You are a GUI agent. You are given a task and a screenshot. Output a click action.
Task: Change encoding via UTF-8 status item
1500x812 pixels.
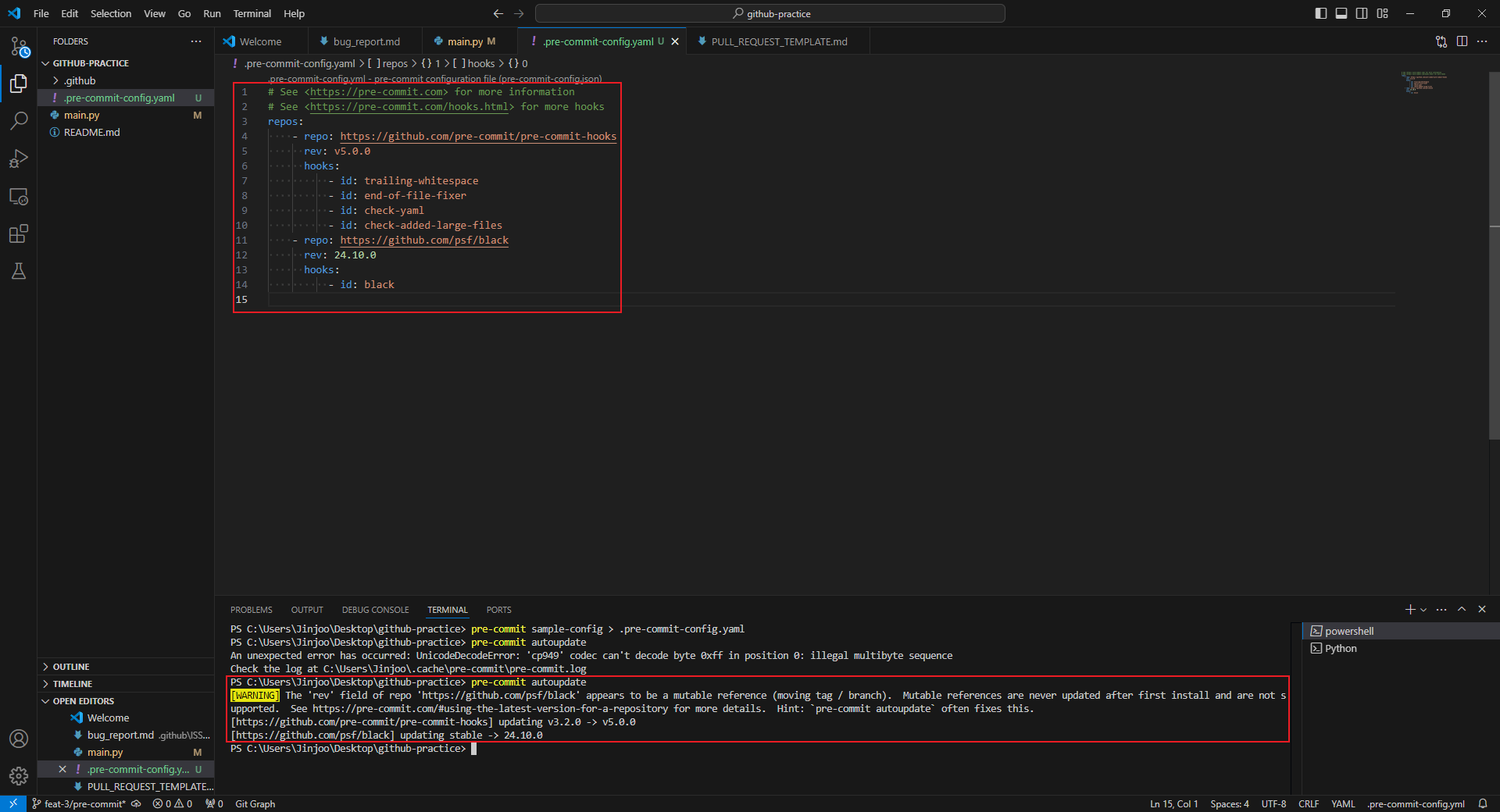(x=1273, y=803)
